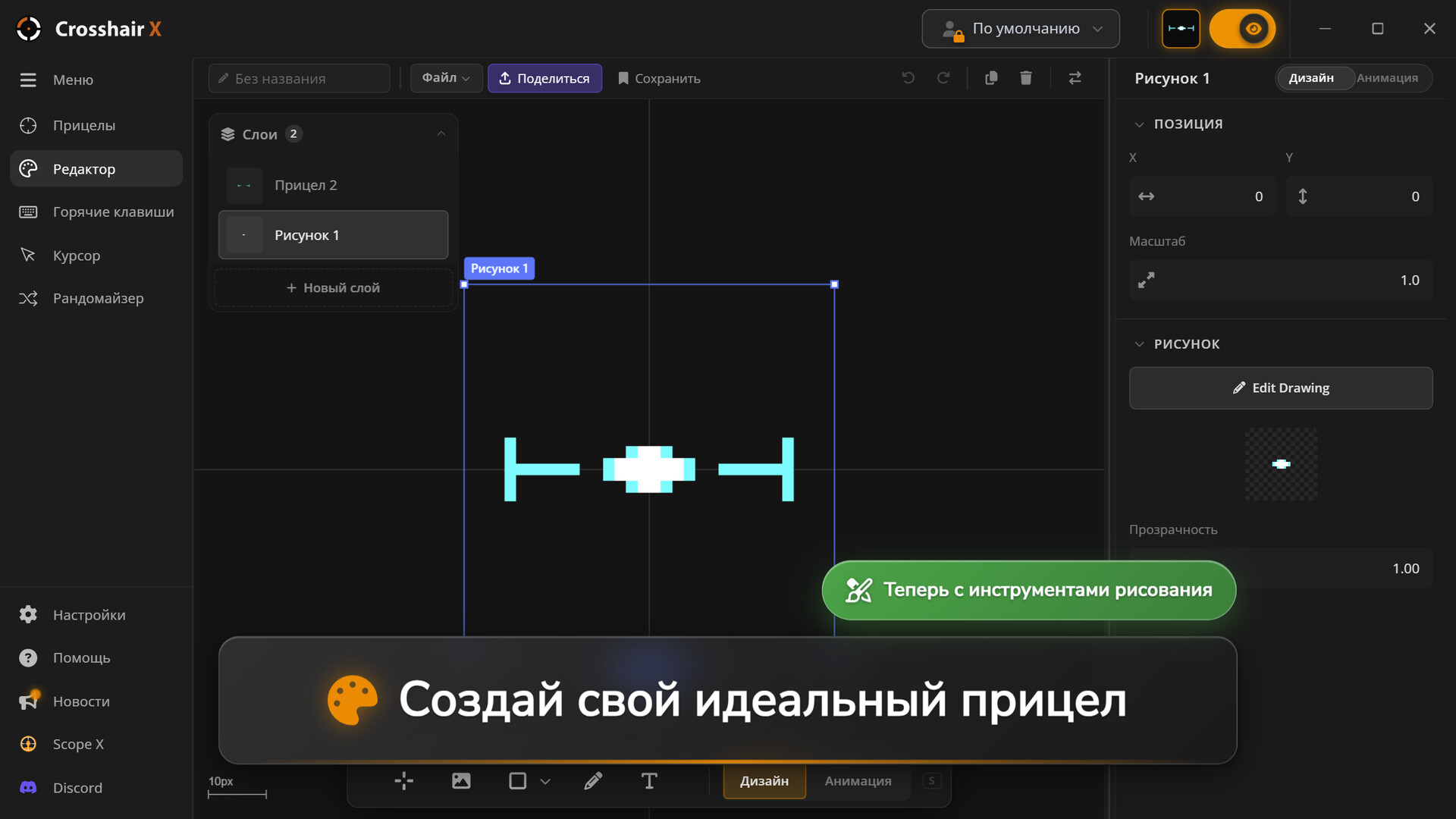Collapse the РИСУНОК section
The width and height of the screenshot is (1456, 819).
(1138, 344)
